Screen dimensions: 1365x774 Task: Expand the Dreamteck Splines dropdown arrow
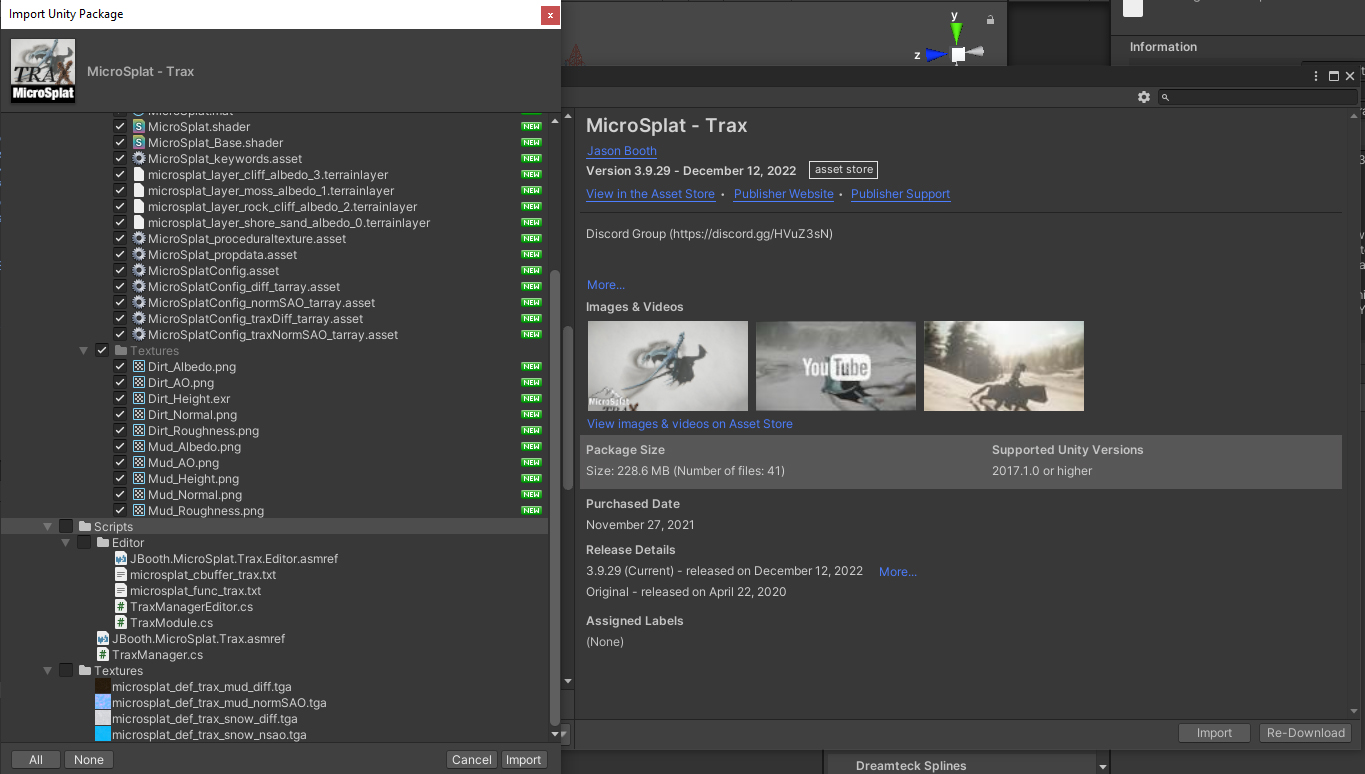[1103, 767]
